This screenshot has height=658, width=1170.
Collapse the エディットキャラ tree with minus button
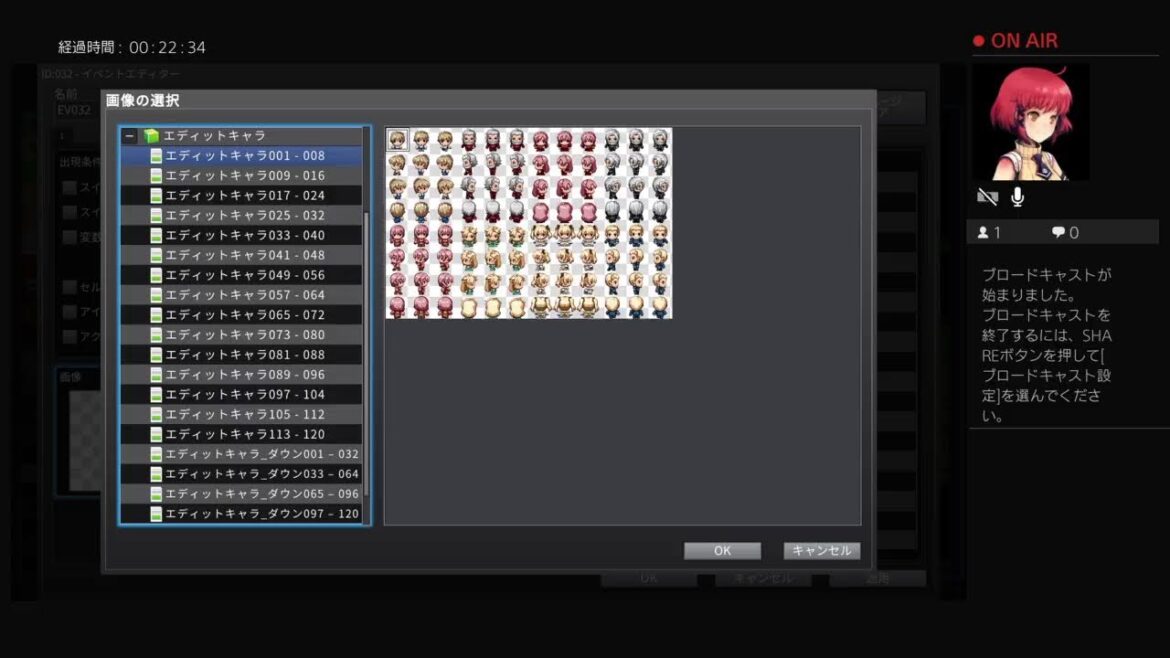130,136
